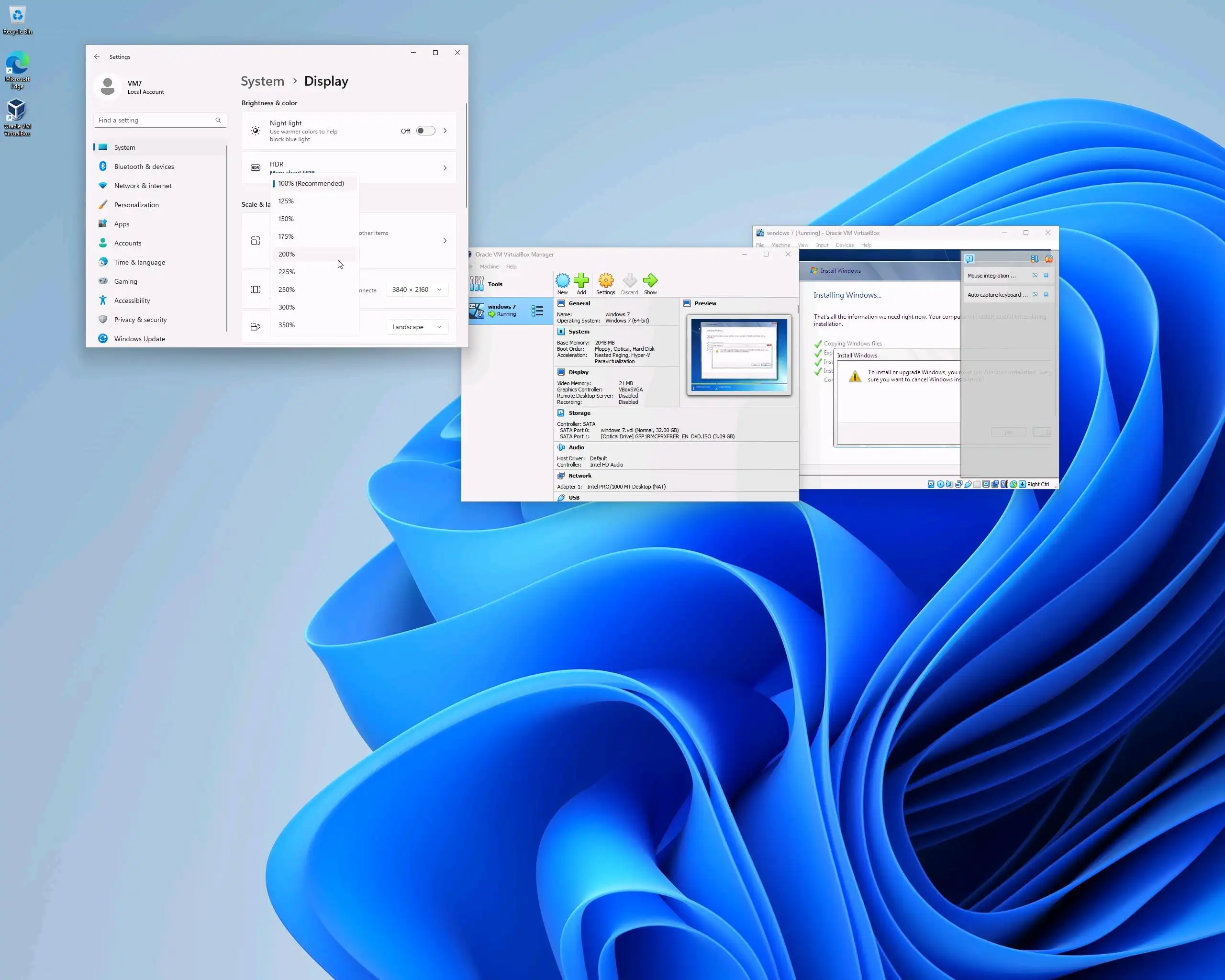
Task: Click the New VM toolbar icon
Action: click(x=562, y=282)
